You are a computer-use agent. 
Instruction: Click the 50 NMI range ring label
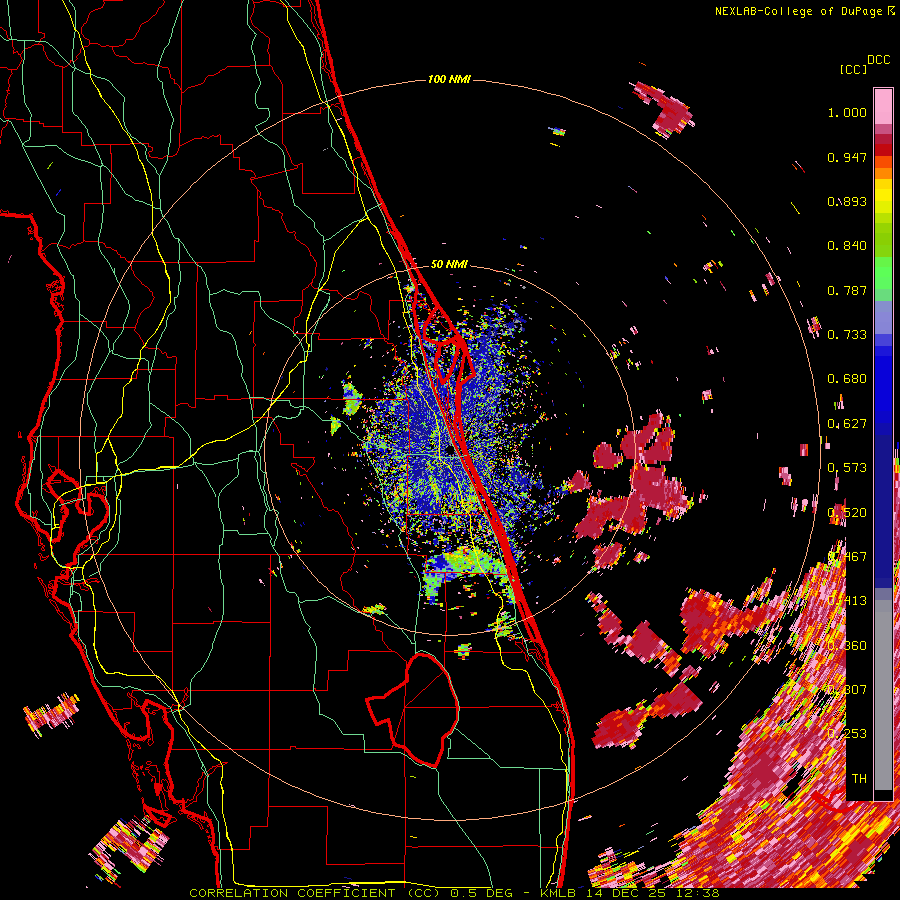[x=449, y=264]
